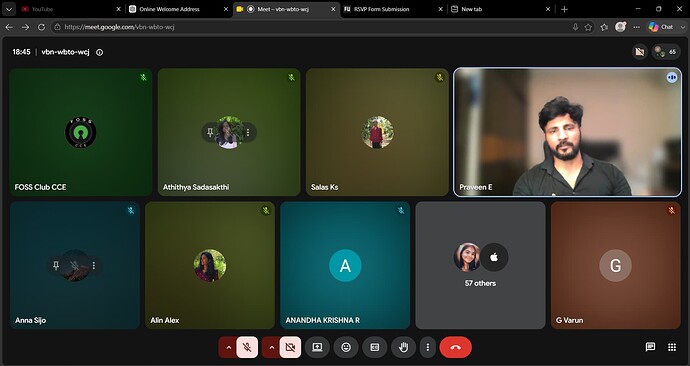The width and height of the screenshot is (690, 366).
Task: Close the RSVP Form Submission tab
Action: (x=440, y=9)
